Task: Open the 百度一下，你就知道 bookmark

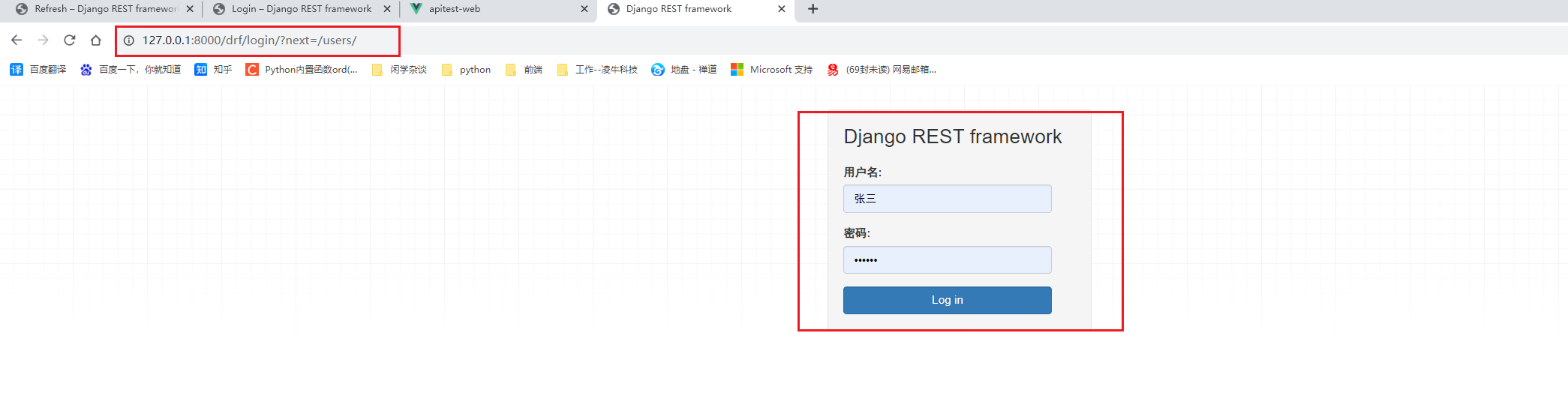Action: (x=131, y=70)
